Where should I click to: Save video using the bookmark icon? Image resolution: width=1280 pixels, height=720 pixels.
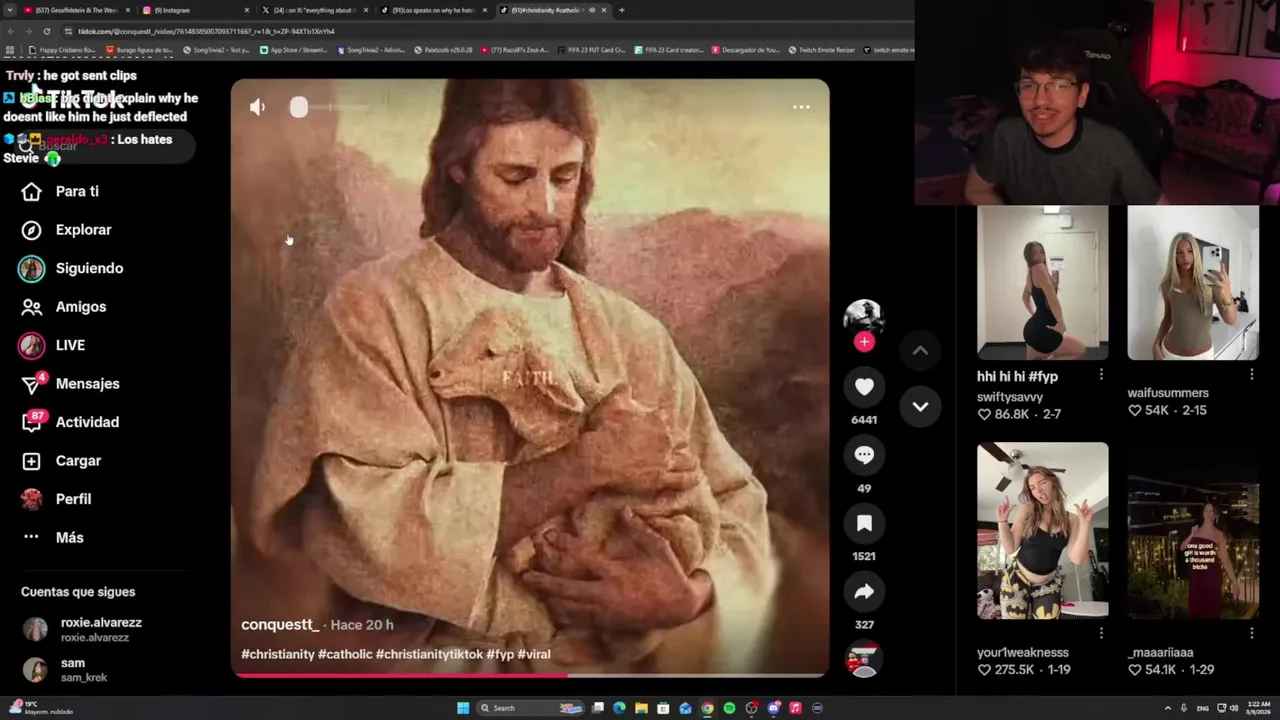864,523
